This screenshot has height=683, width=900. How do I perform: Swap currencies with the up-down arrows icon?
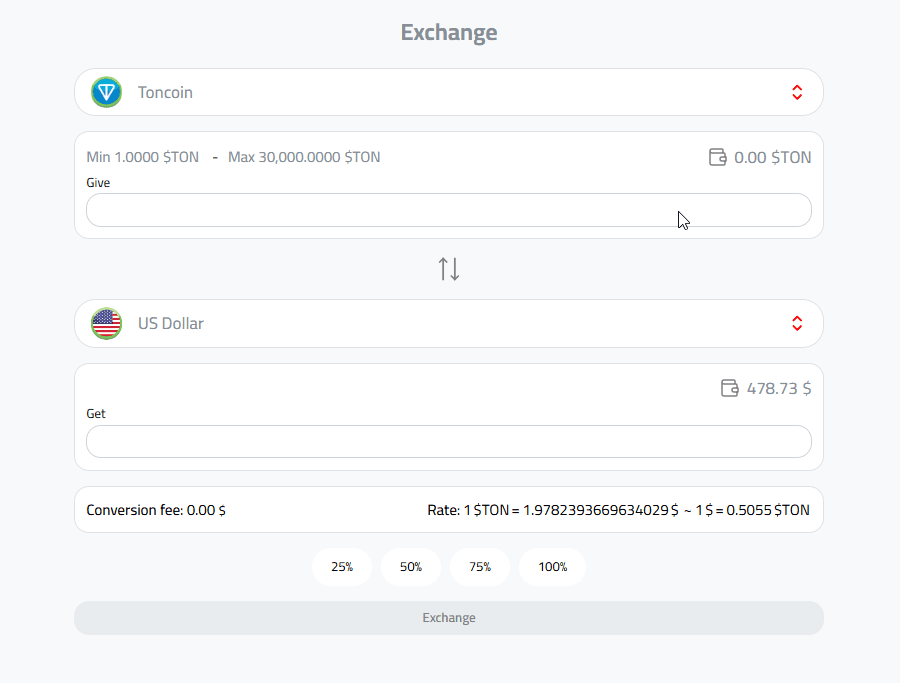point(449,269)
